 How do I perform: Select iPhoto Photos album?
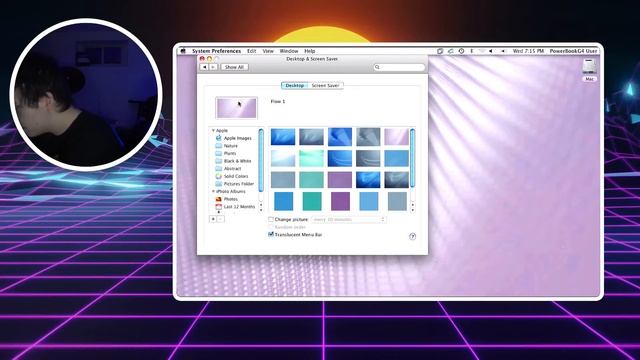pos(231,199)
